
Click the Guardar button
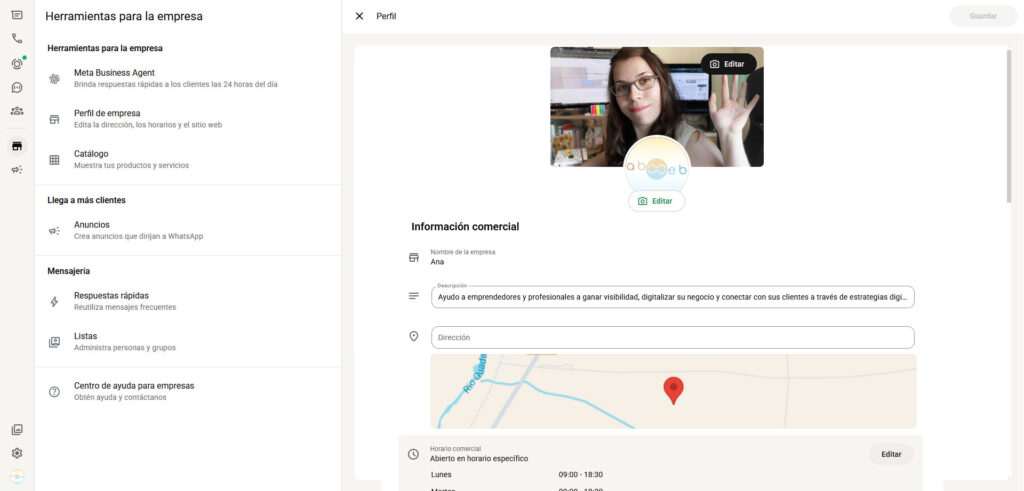pos(983,16)
